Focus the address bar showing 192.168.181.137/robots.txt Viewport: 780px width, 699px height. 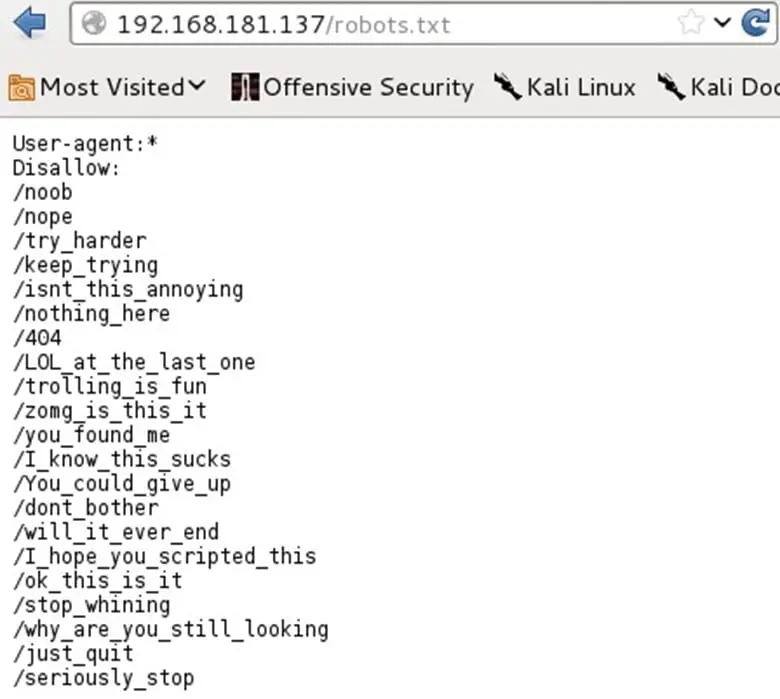[x=380, y=24]
